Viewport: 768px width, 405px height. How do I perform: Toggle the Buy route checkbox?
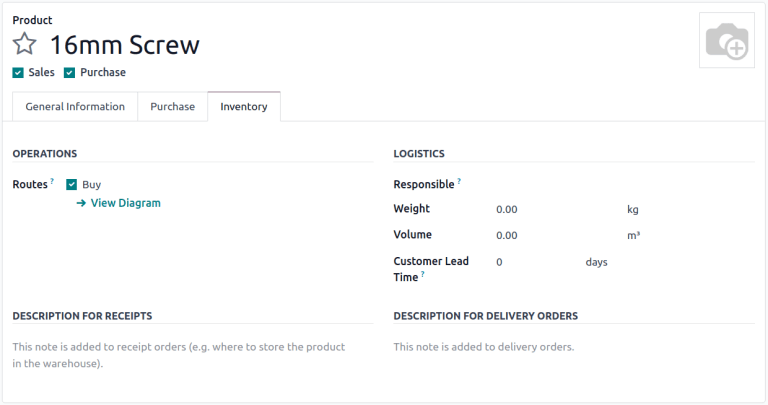pyautogui.click(x=72, y=185)
